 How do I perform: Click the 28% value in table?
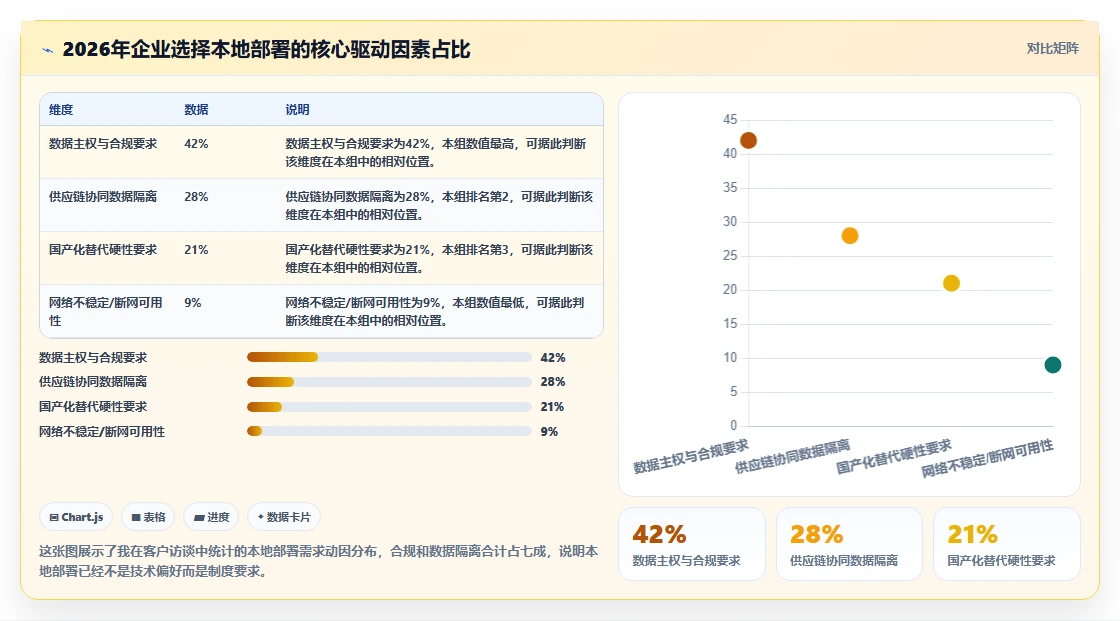(196, 197)
